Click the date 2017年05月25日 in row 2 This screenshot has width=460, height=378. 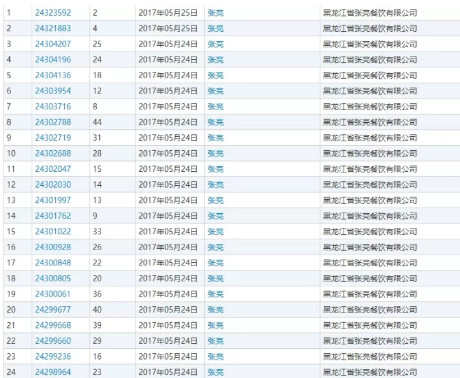(168, 28)
